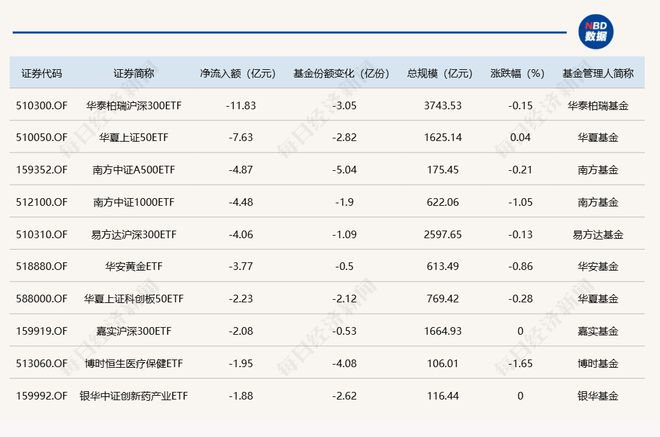Select total scale 3743.53
The height and width of the screenshot is (437, 660).
coord(443,105)
